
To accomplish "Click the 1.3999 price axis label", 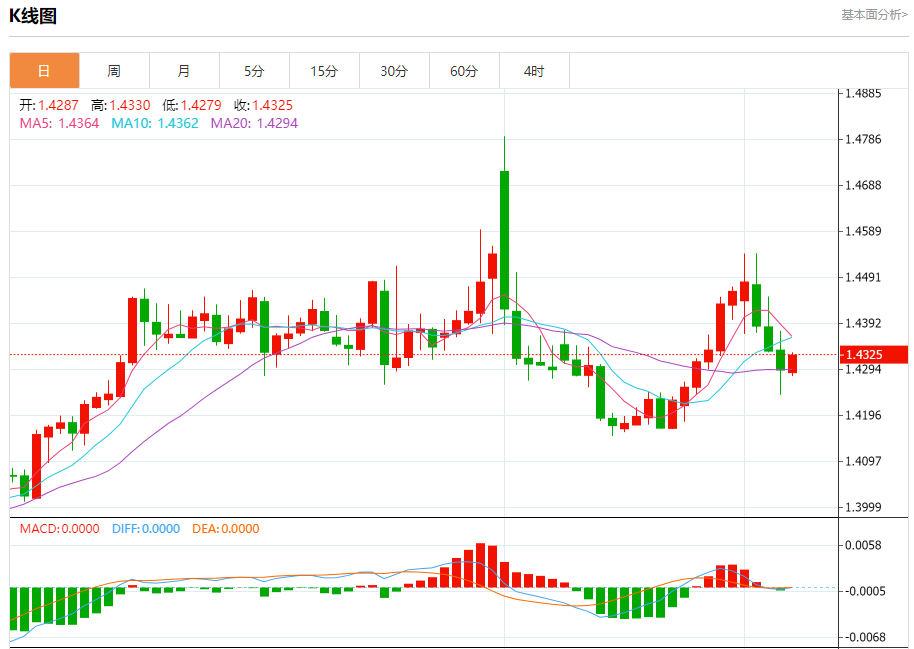I will [x=863, y=507].
